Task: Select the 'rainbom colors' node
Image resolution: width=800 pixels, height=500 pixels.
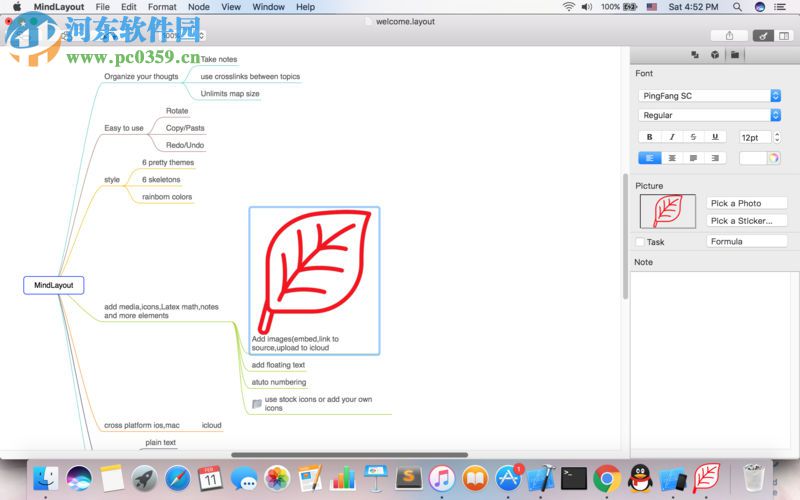Action: (167, 197)
